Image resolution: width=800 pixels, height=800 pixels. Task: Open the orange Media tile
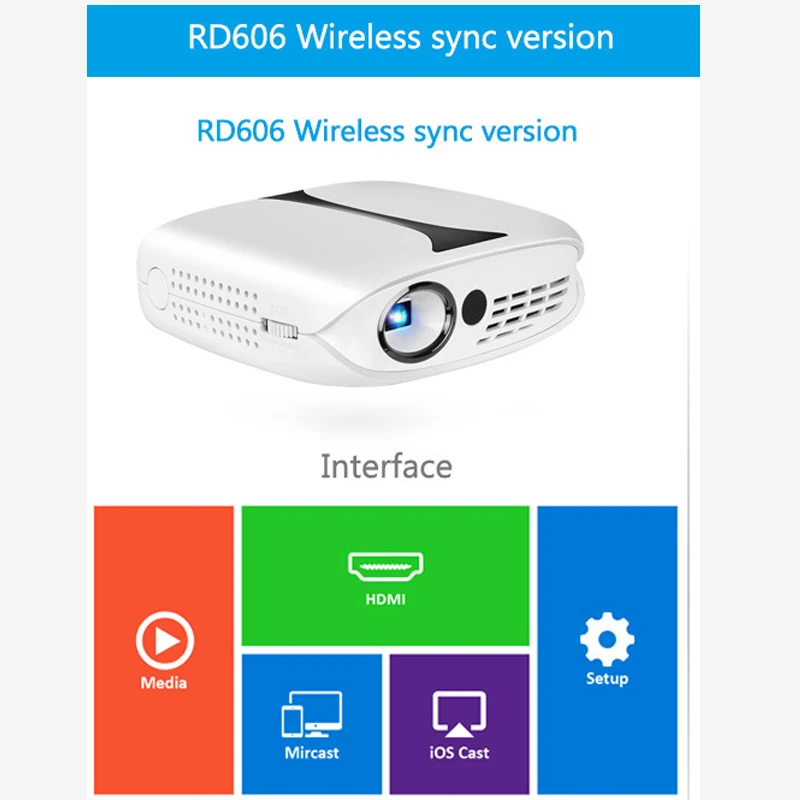164,649
